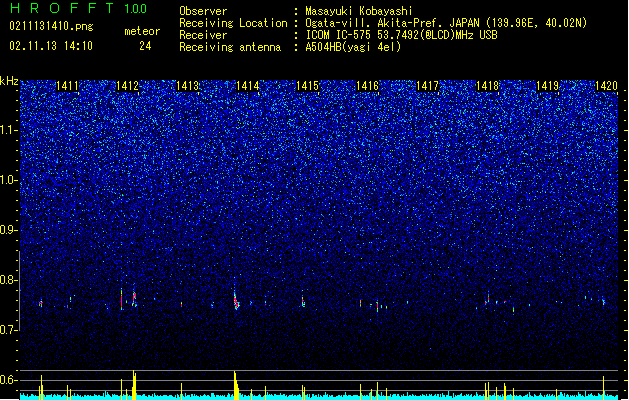The image size is (629, 400).
Task: Click the receiver ICOM IC-575 53.7492 MHz text
Action: point(401,35)
